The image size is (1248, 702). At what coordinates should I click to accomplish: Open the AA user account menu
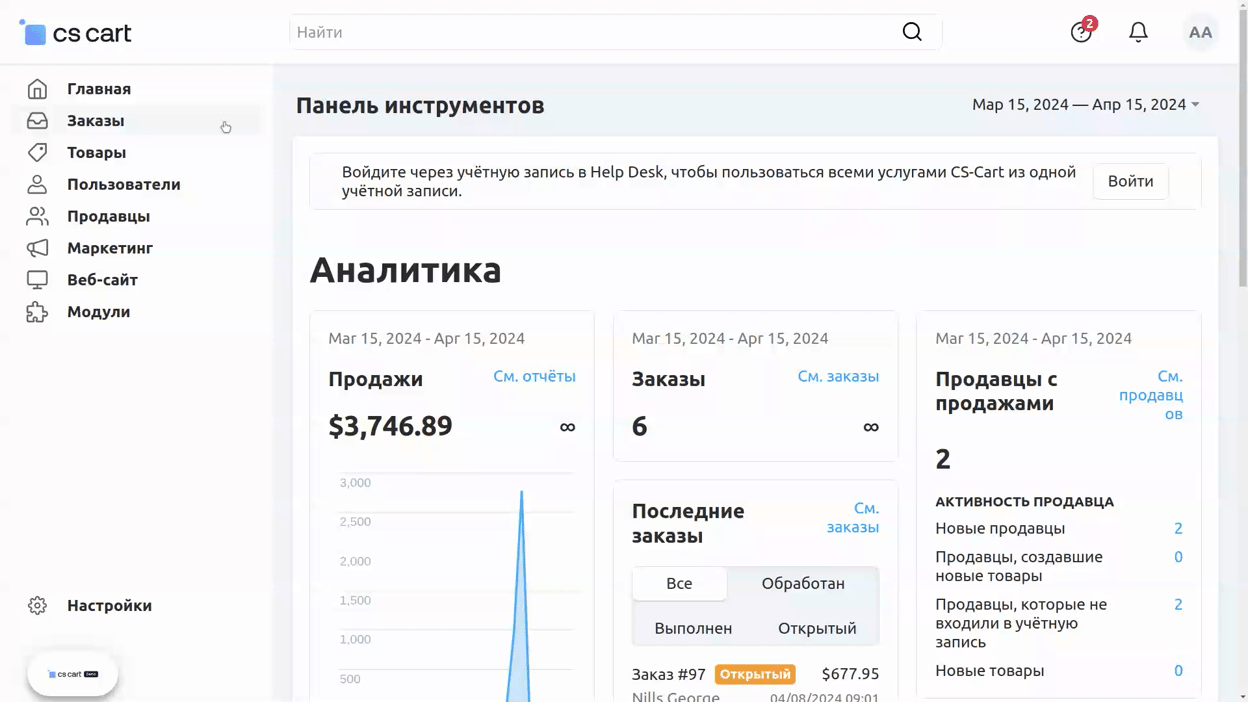[1200, 33]
